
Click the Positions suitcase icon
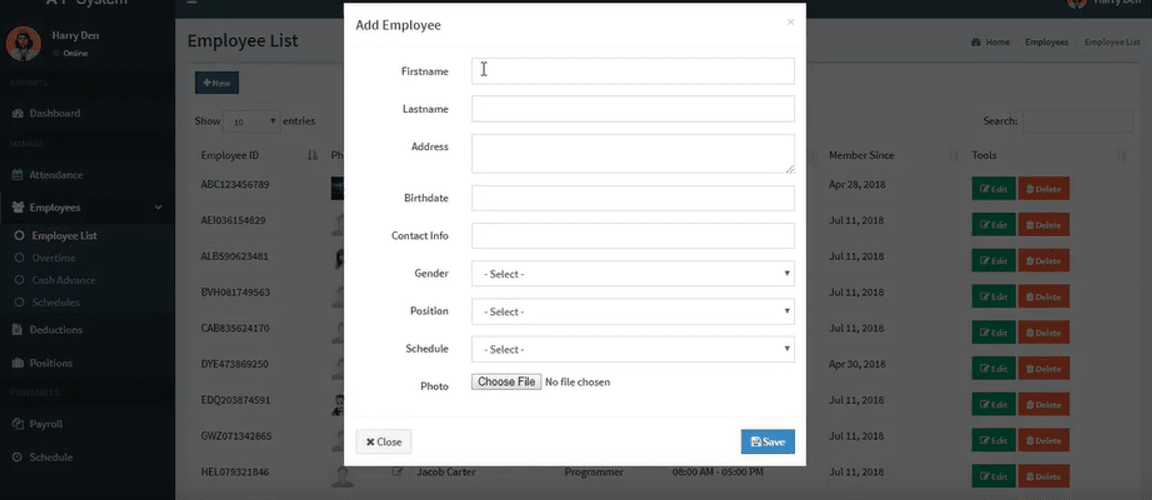pos(18,363)
